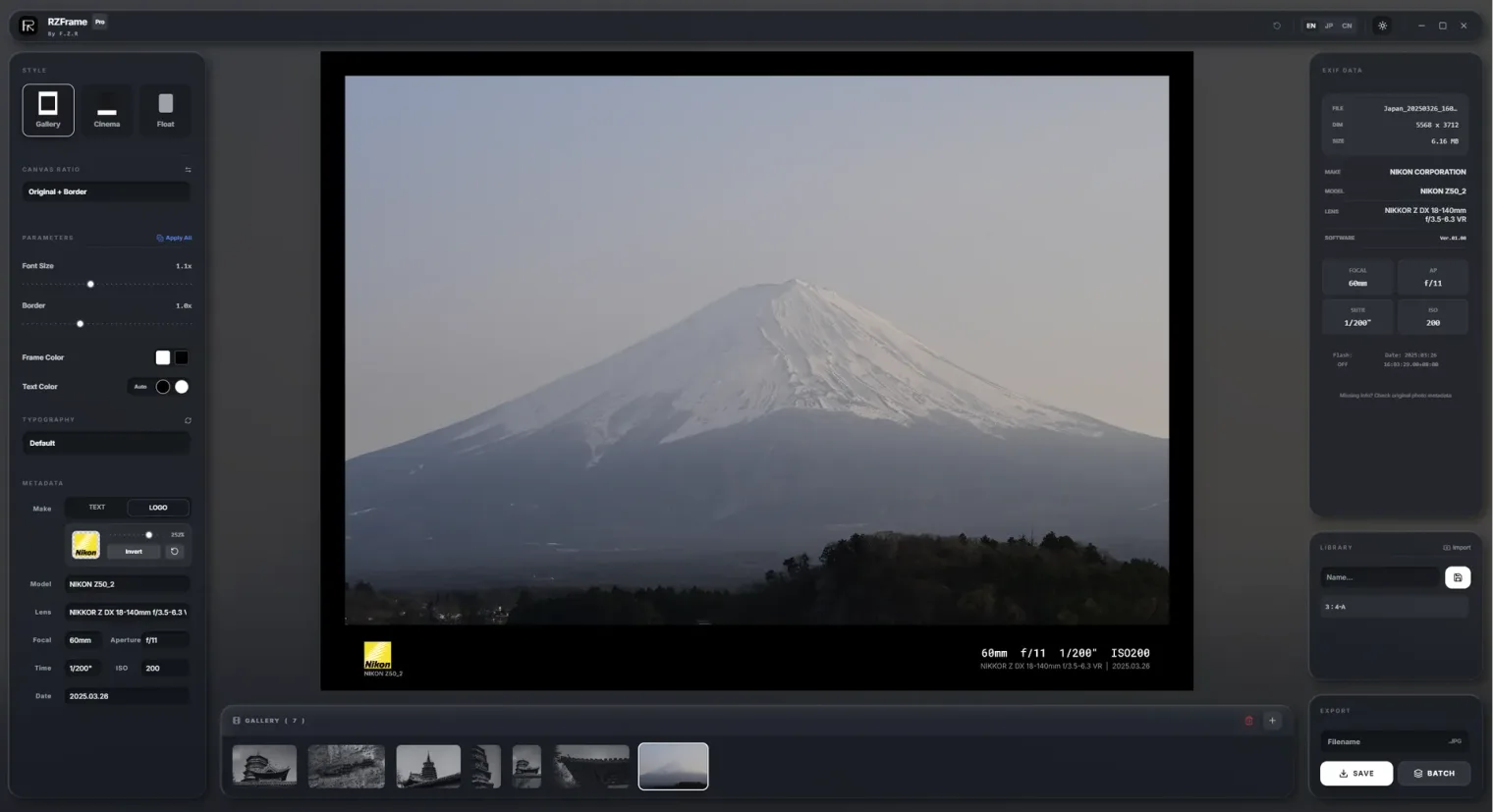Image resolution: width=1493 pixels, height=812 pixels.
Task: Select the Mount Fuji gallery thumbnail
Action: coord(673,766)
